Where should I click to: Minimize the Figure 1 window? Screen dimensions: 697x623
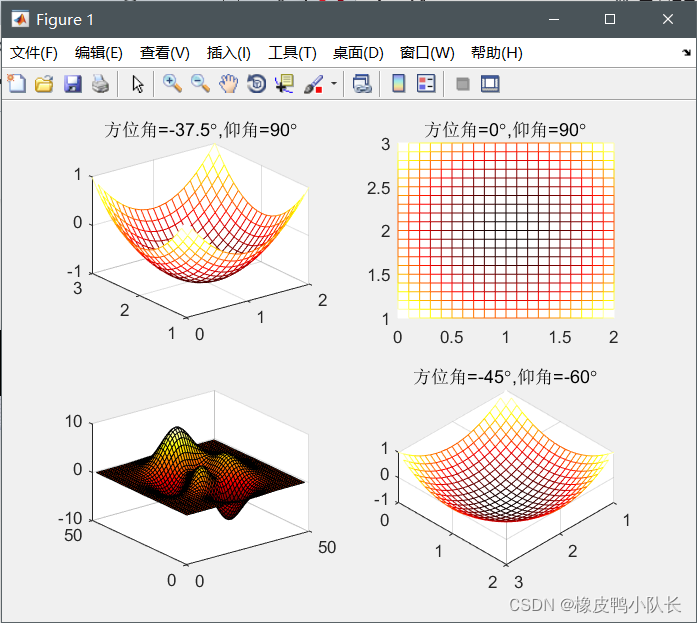click(554, 19)
